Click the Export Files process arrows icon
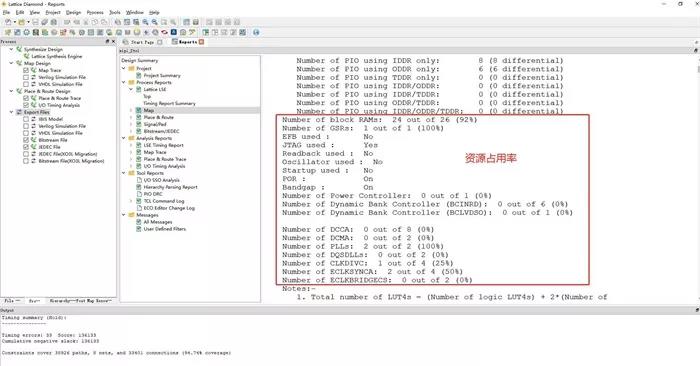The width and height of the screenshot is (700, 366). point(19,112)
